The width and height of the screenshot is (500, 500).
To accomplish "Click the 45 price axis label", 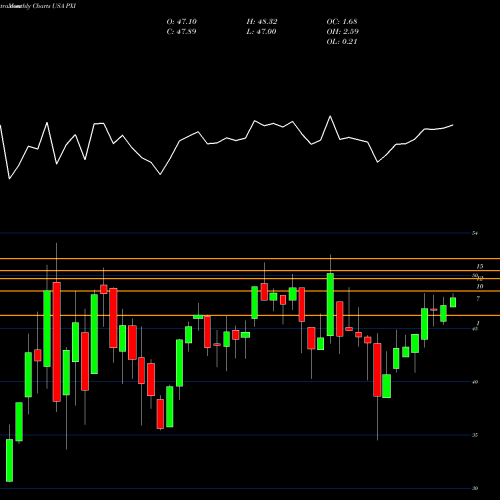I will pyautogui.click(x=475, y=329).
